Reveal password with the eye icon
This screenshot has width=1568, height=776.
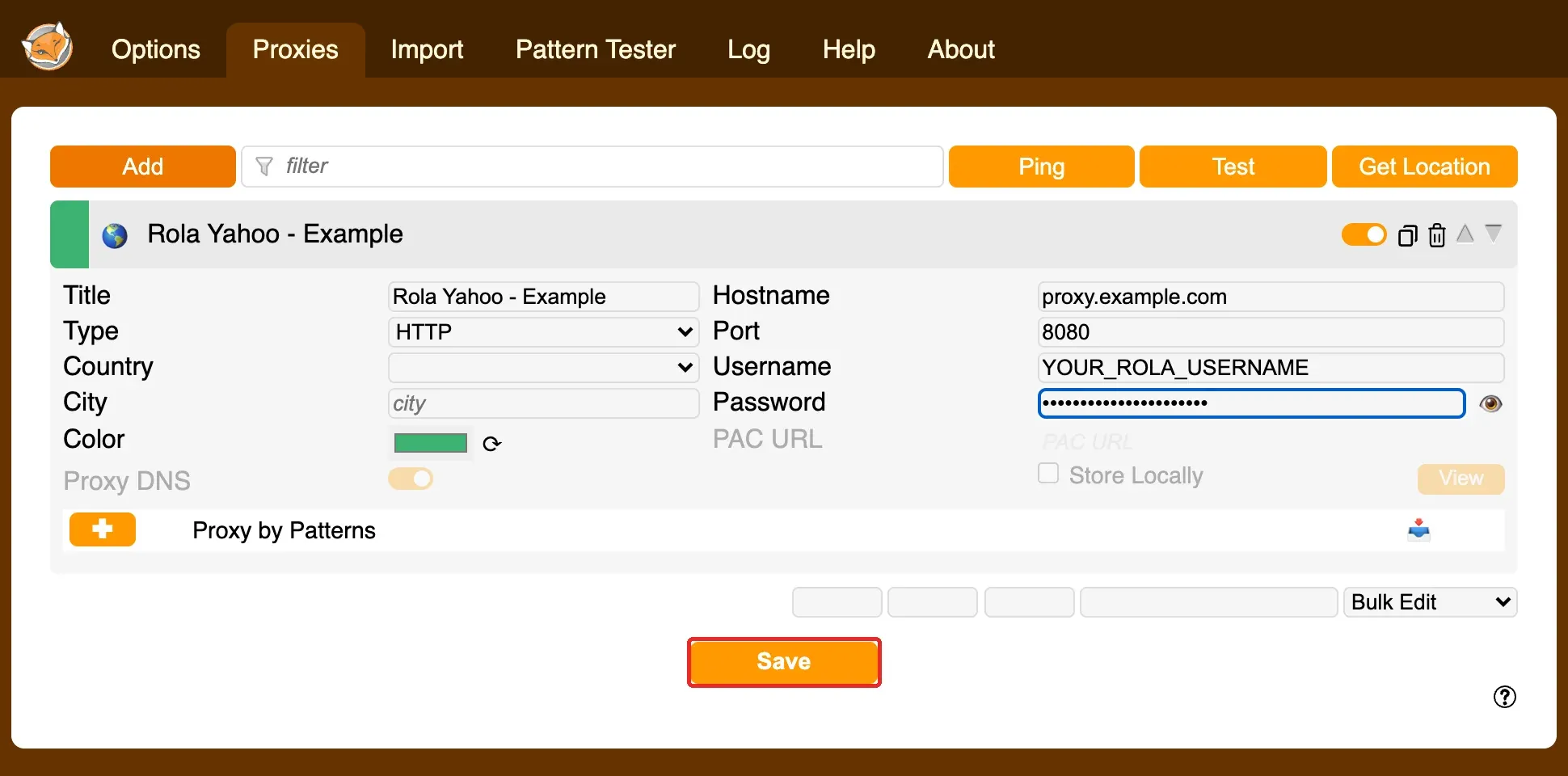1491,403
